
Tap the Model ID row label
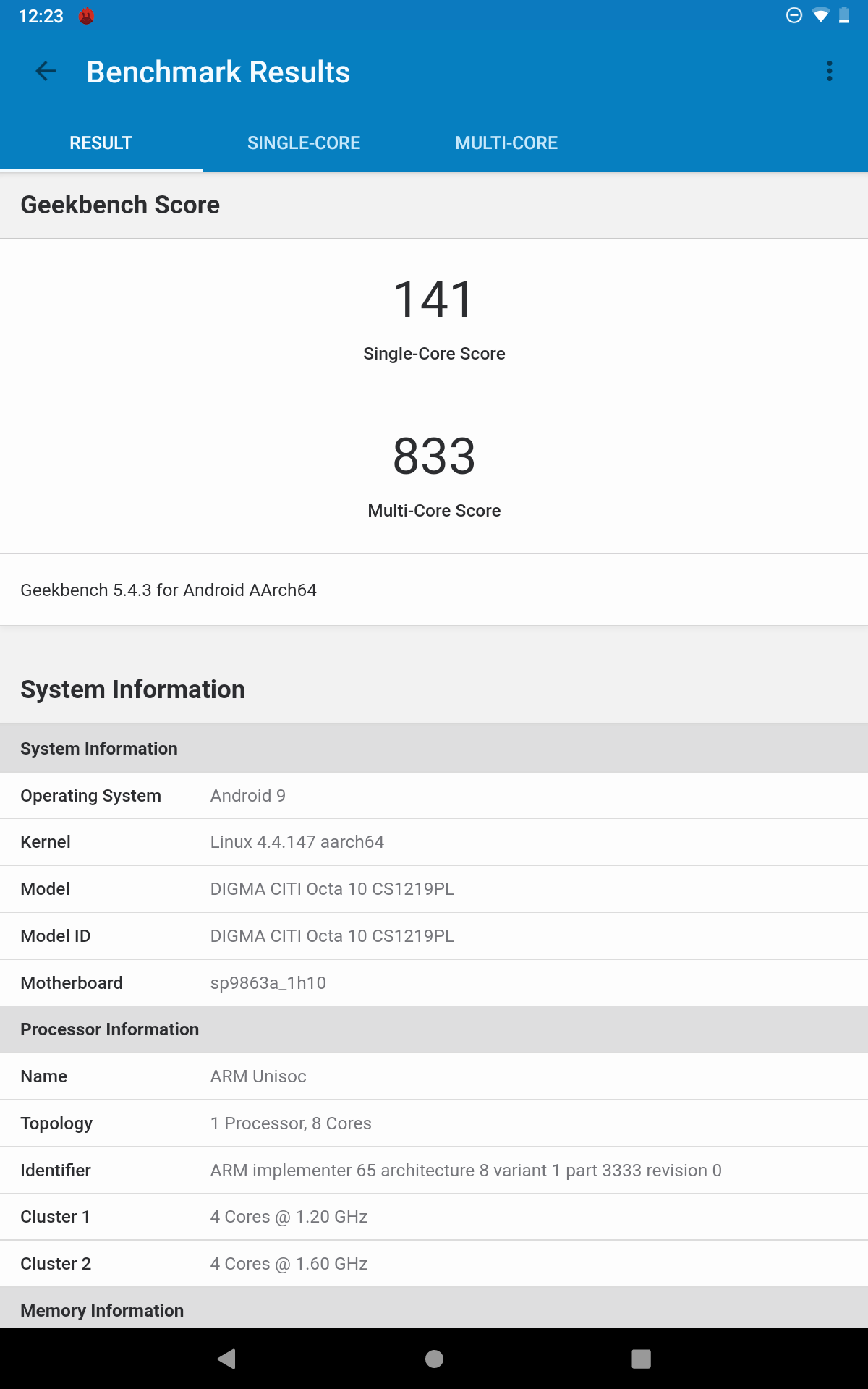(56, 936)
